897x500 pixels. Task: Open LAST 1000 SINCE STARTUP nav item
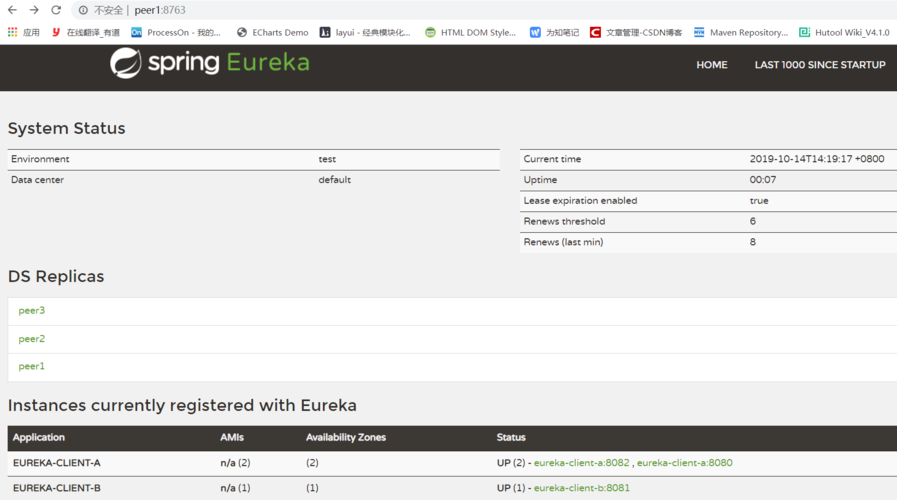point(820,65)
